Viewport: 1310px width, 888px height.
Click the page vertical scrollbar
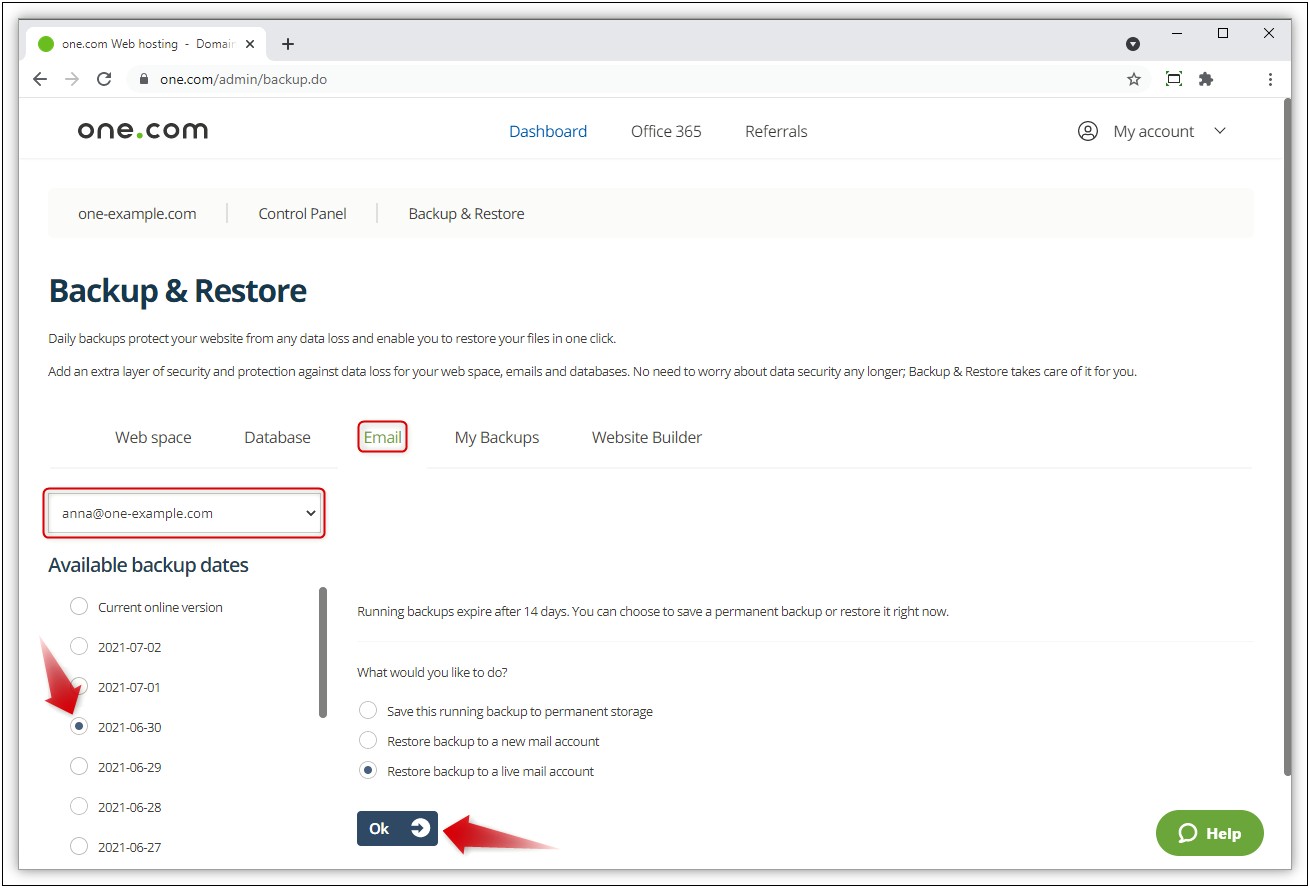pos(1286,437)
